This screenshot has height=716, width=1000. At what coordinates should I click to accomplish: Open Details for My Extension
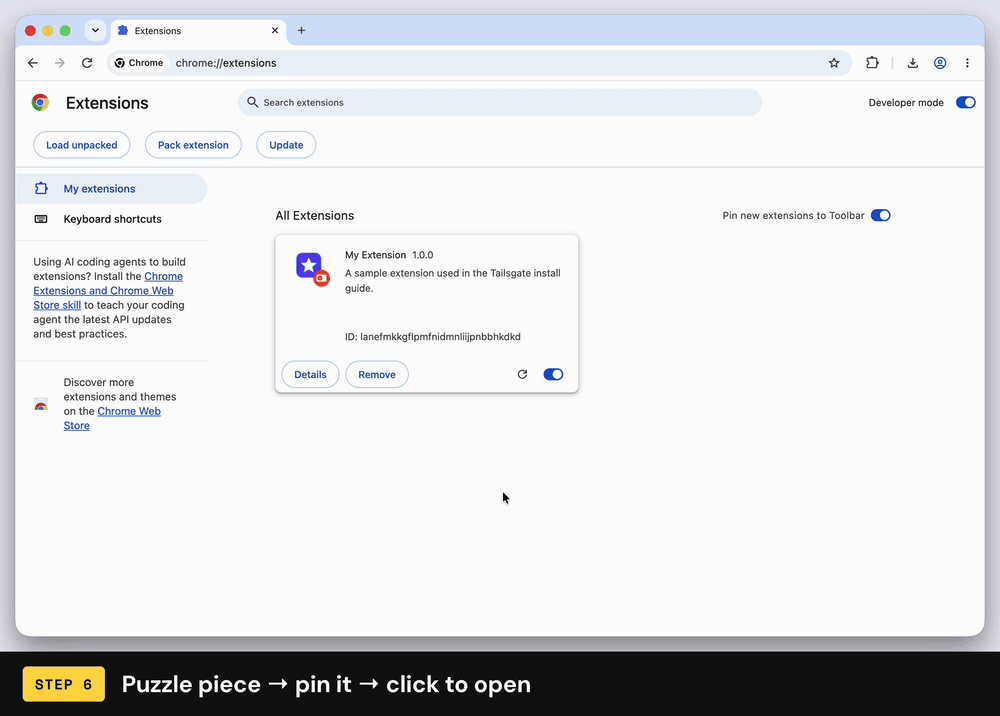310,374
